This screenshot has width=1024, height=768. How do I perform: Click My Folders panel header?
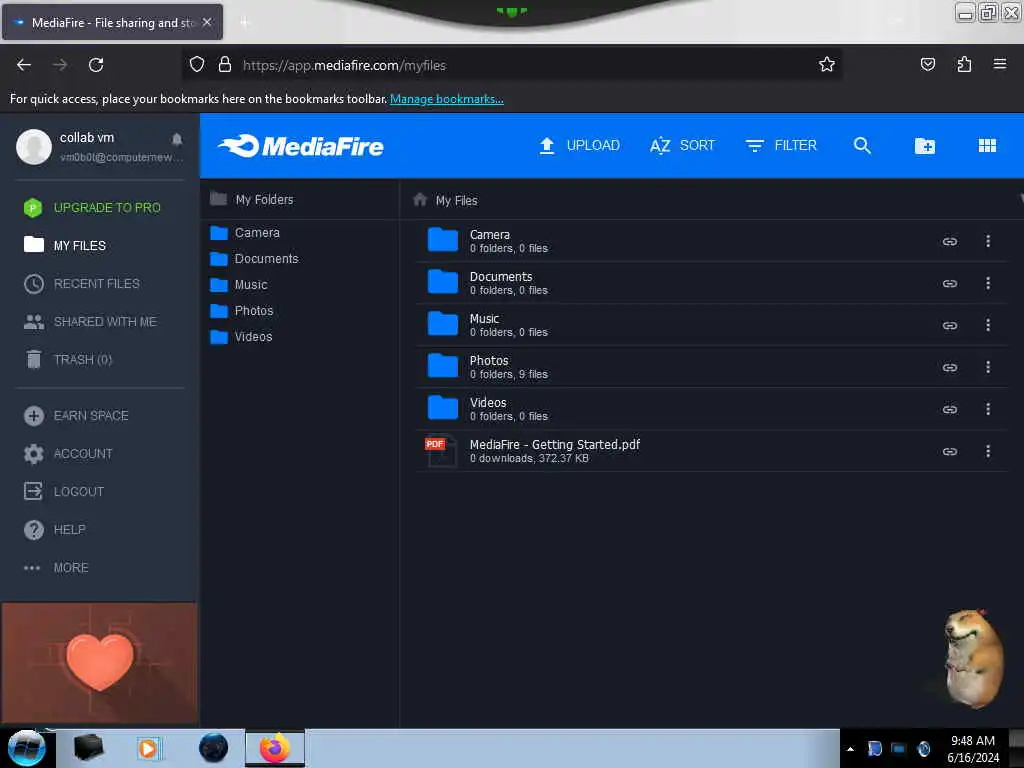click(251, 199)
